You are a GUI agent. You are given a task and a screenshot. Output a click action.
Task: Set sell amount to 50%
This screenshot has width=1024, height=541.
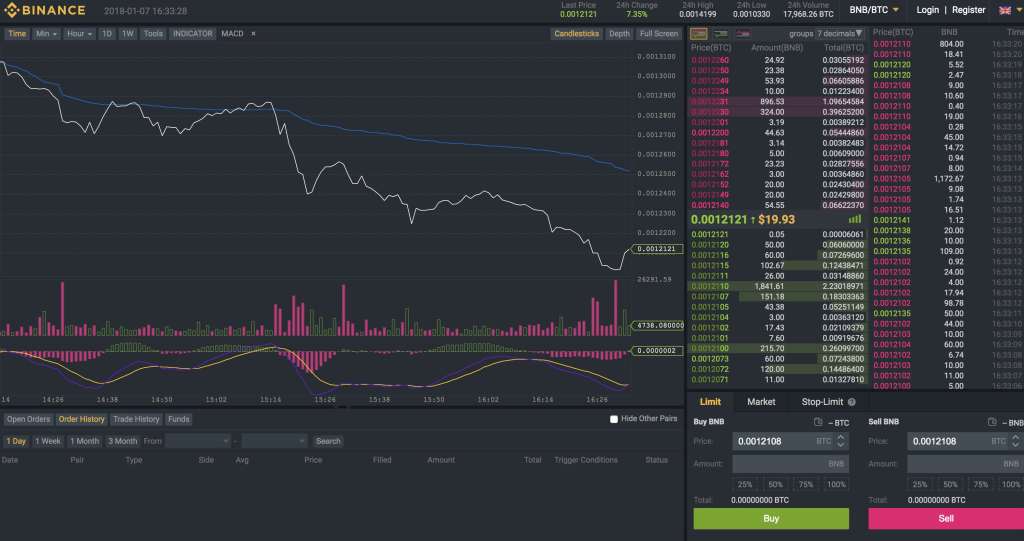[x=950, y=484]
